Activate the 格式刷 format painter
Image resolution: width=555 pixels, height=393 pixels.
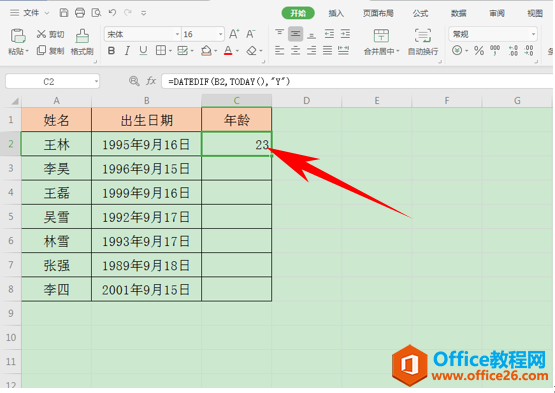point(82,42)
